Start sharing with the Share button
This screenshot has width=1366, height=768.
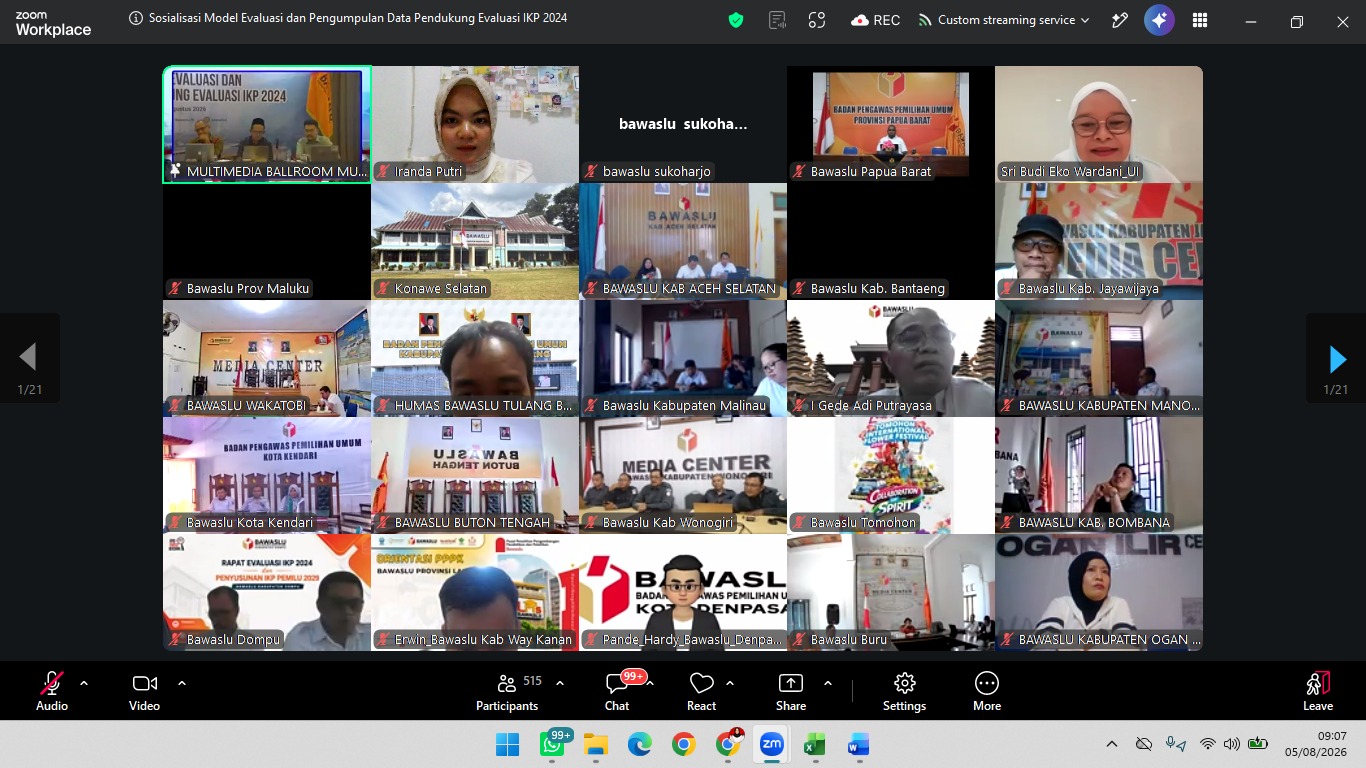coord(791,692)
